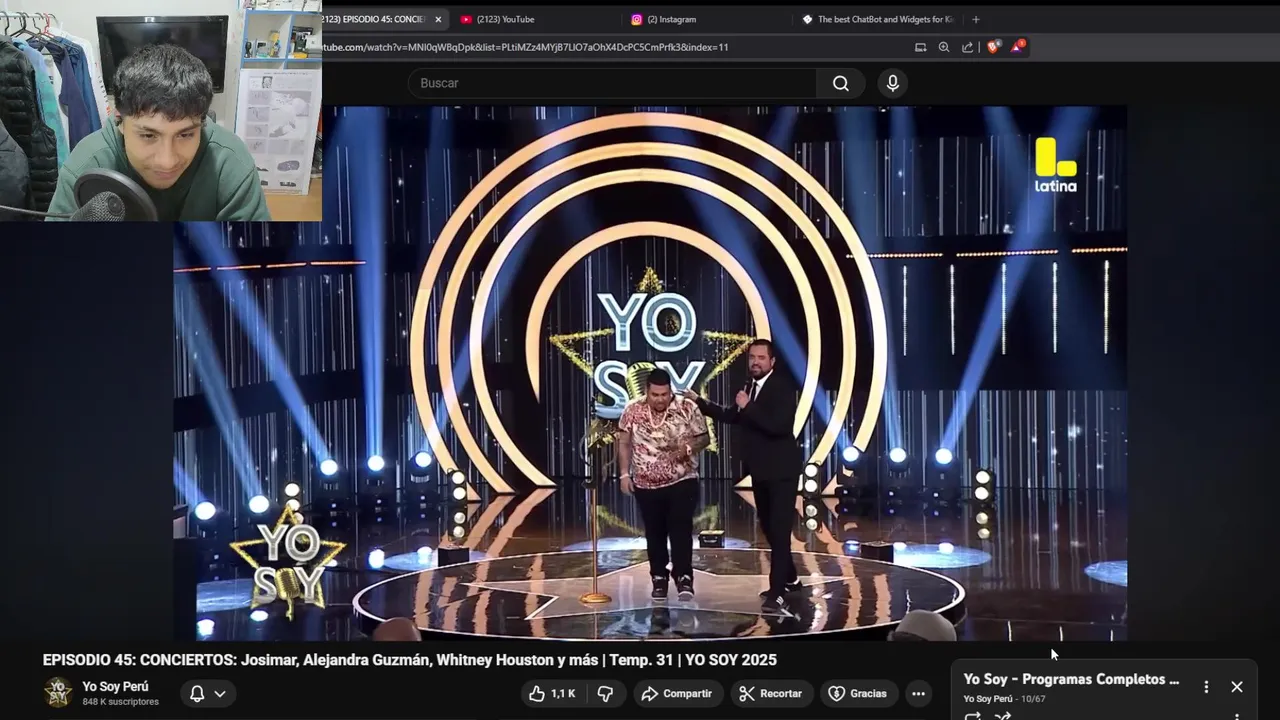Open Yo Soy Perú channel avatar
Image resolution: width=1280 pixels, height=720 pixels.
58,692
